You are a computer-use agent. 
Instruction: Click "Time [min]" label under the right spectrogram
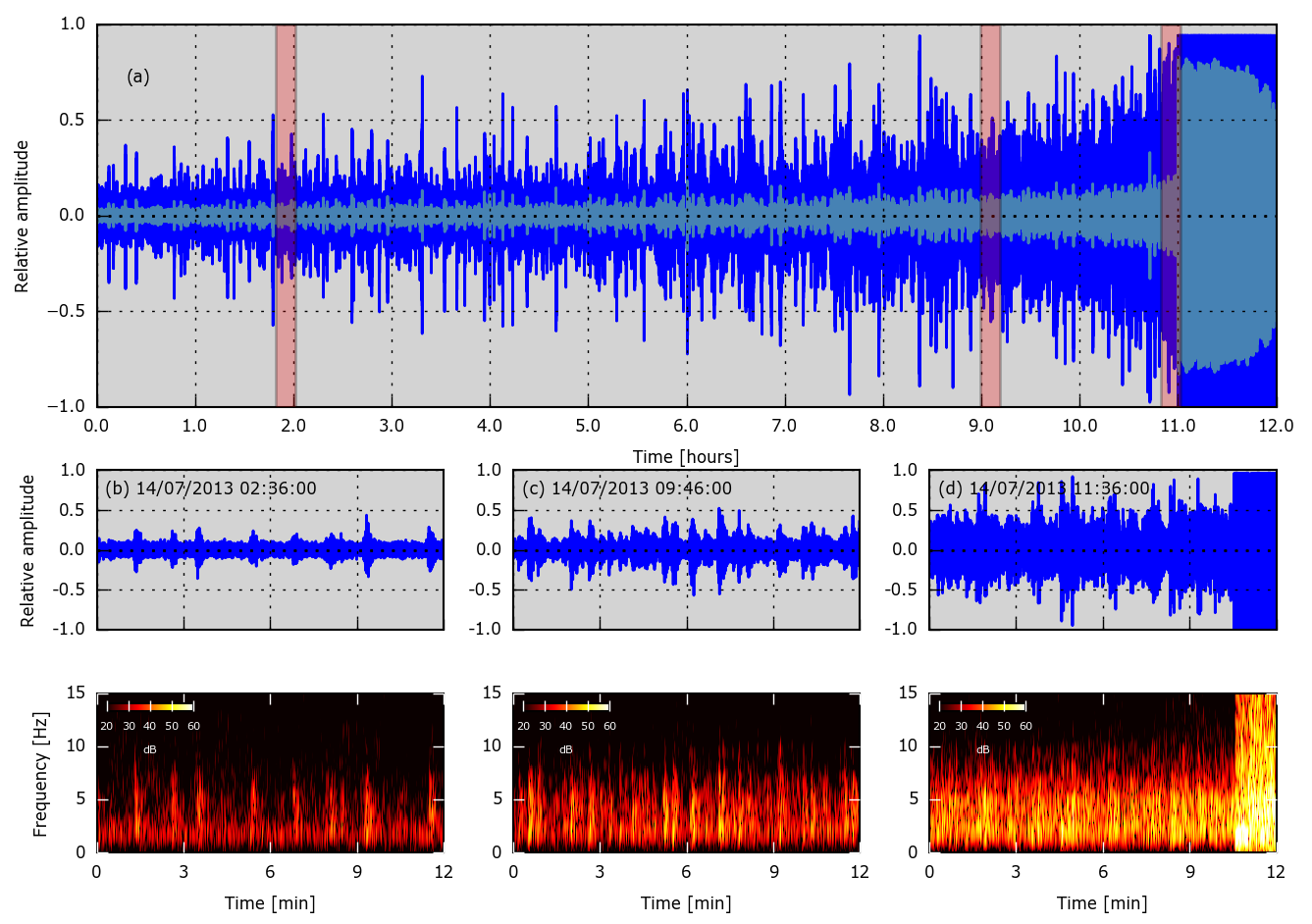1102,903
